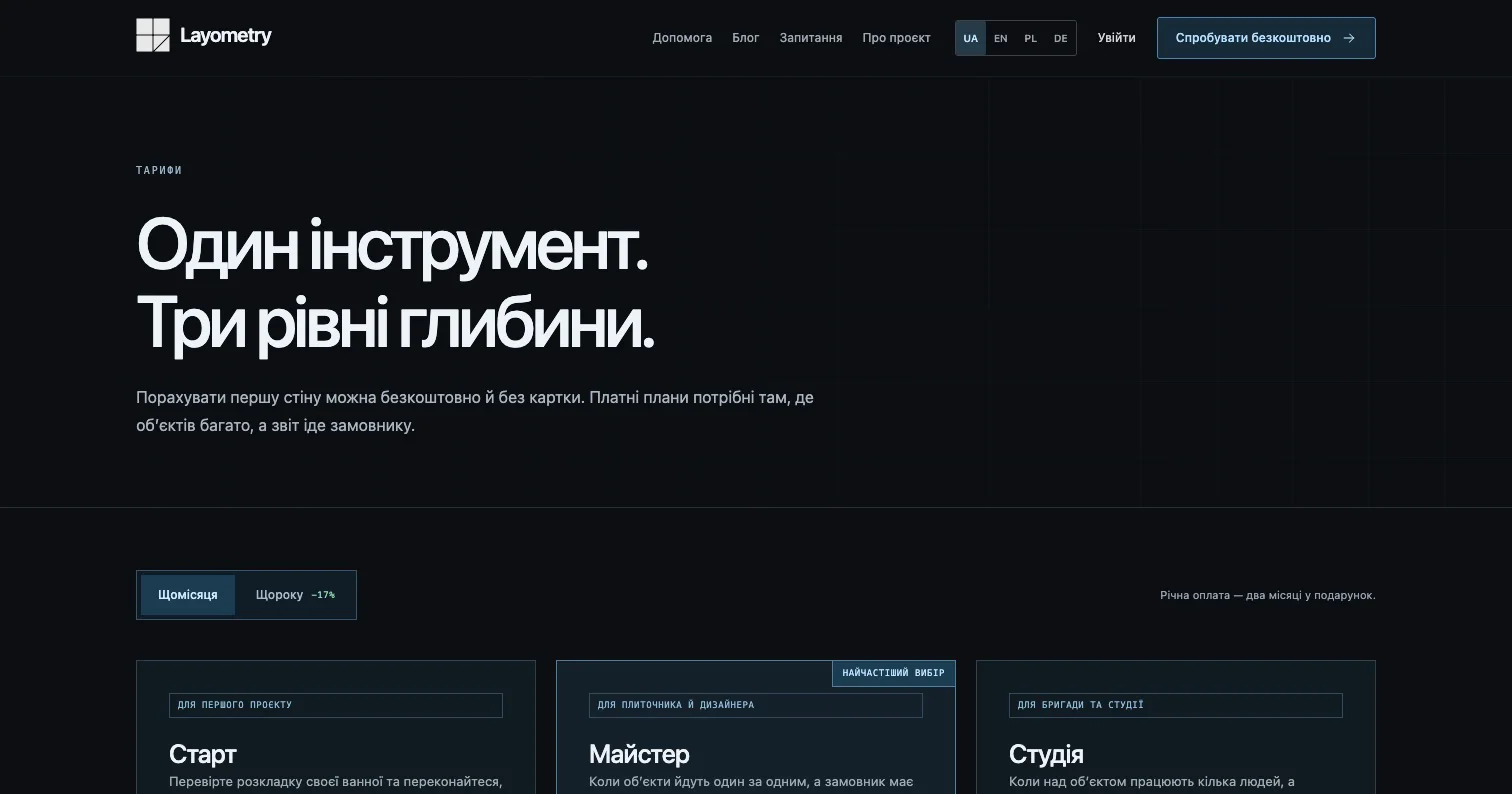The image size is (1512, 794).
Task: Switch language to EN
Action: point(1001,38)
